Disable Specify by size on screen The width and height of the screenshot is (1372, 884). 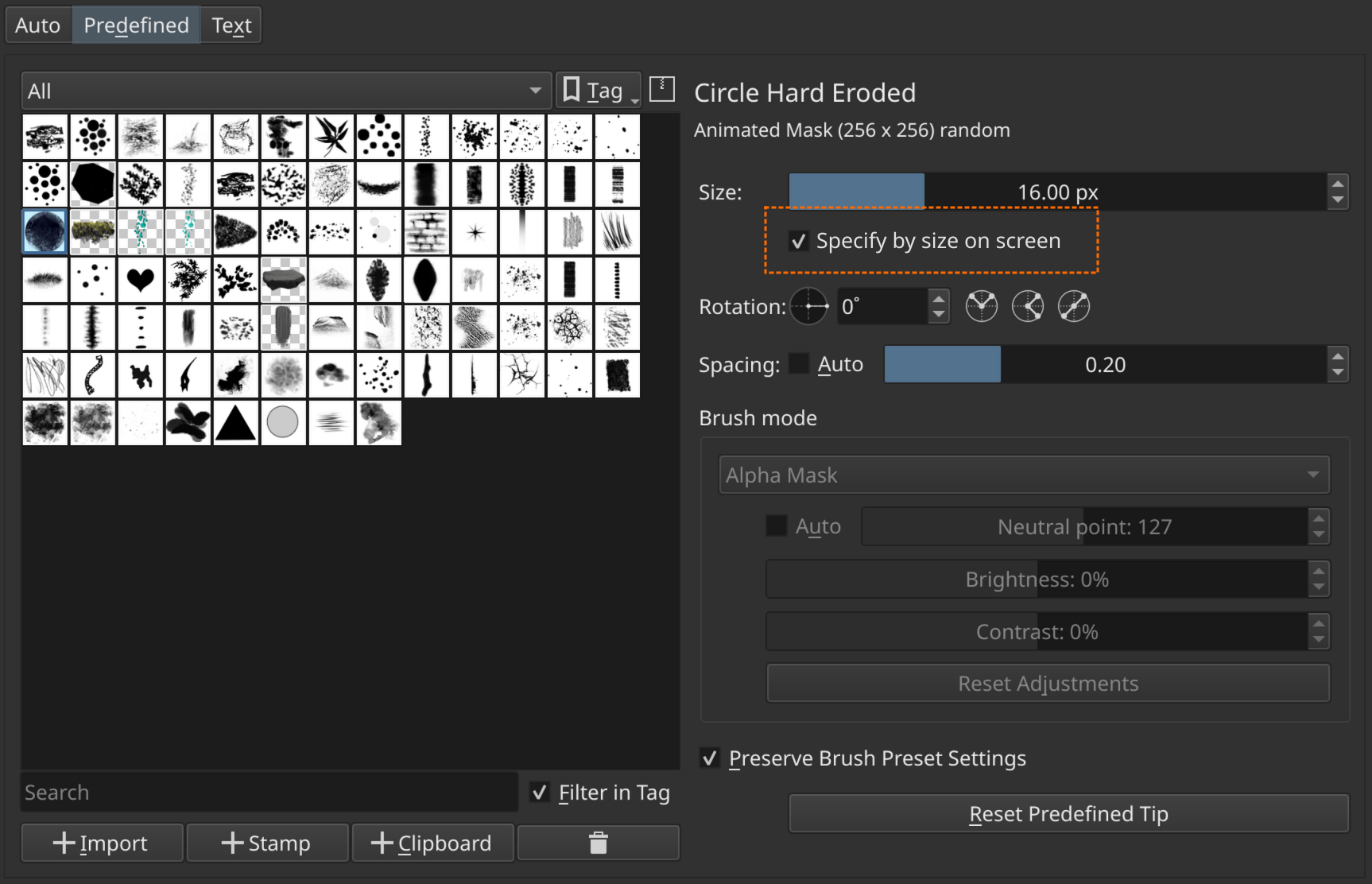799,241
